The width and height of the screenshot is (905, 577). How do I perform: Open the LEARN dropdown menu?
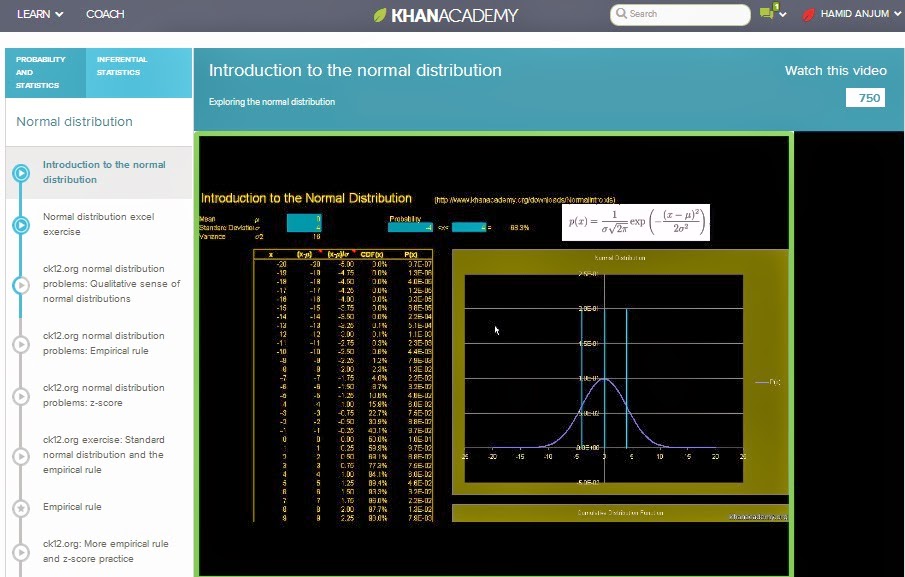coord(40,14)
